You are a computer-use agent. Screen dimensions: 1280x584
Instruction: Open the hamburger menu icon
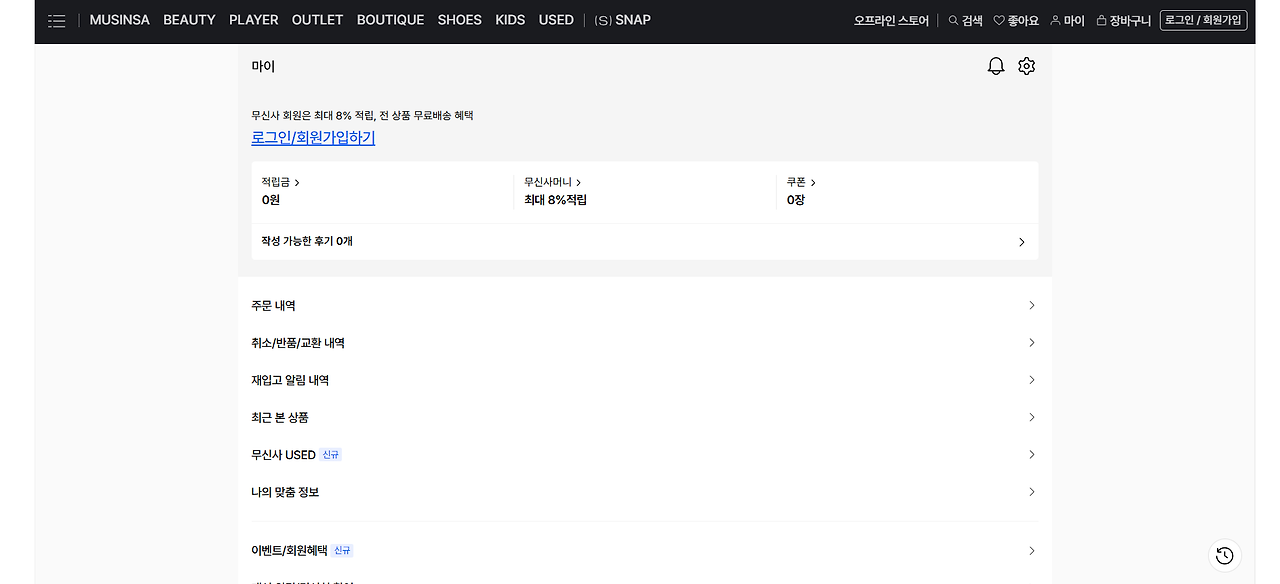[x=57, y=21]
